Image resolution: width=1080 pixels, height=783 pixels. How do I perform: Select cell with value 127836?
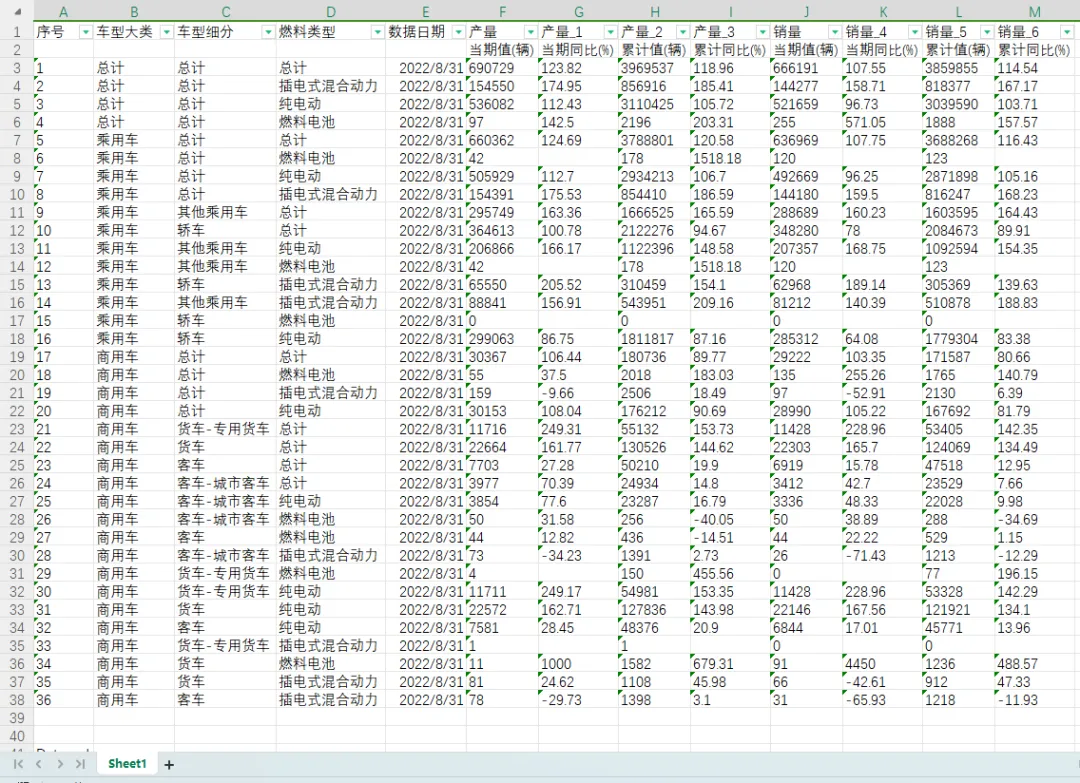654,609
